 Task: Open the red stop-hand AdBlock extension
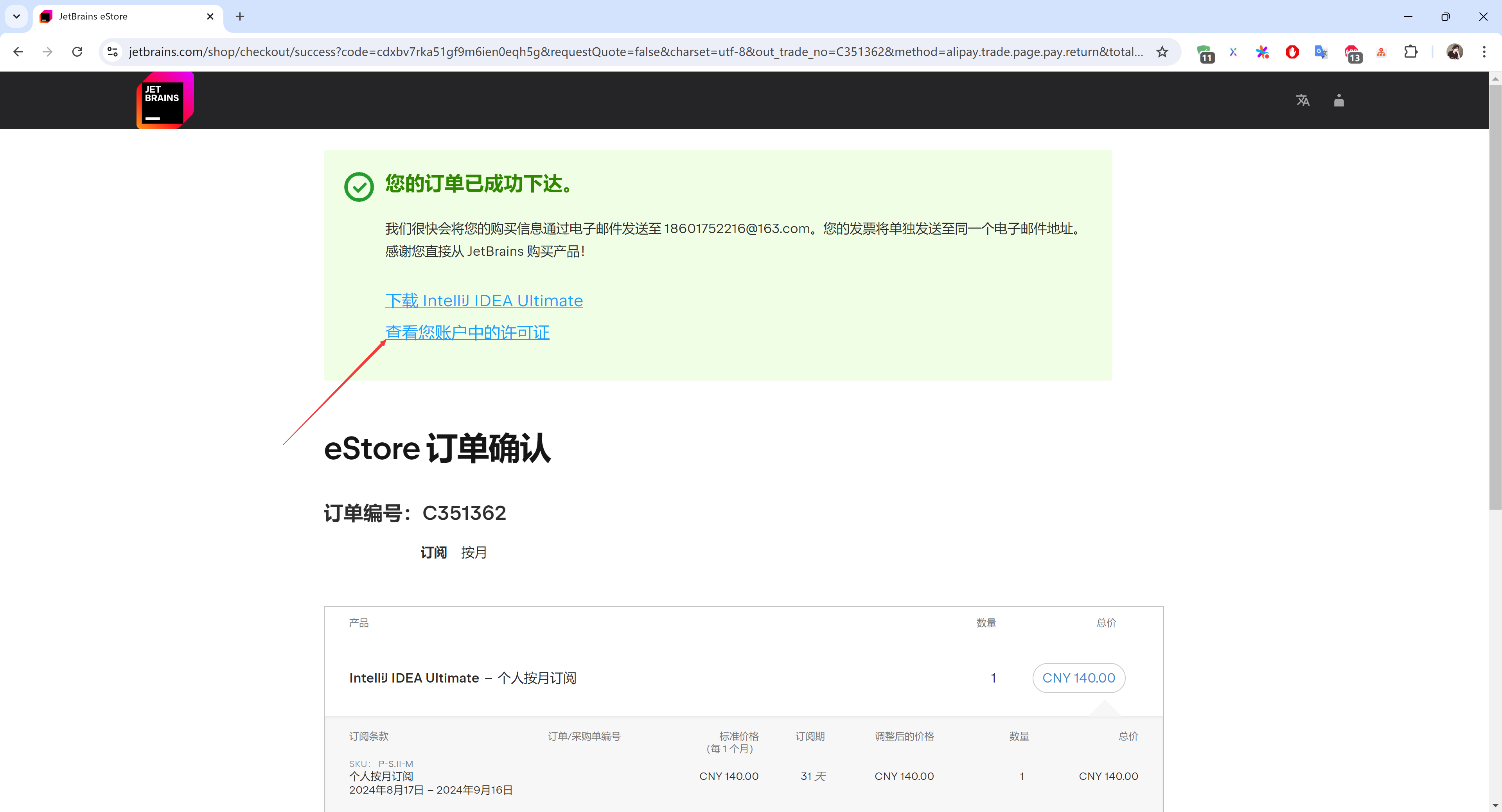coord(1292,52)
